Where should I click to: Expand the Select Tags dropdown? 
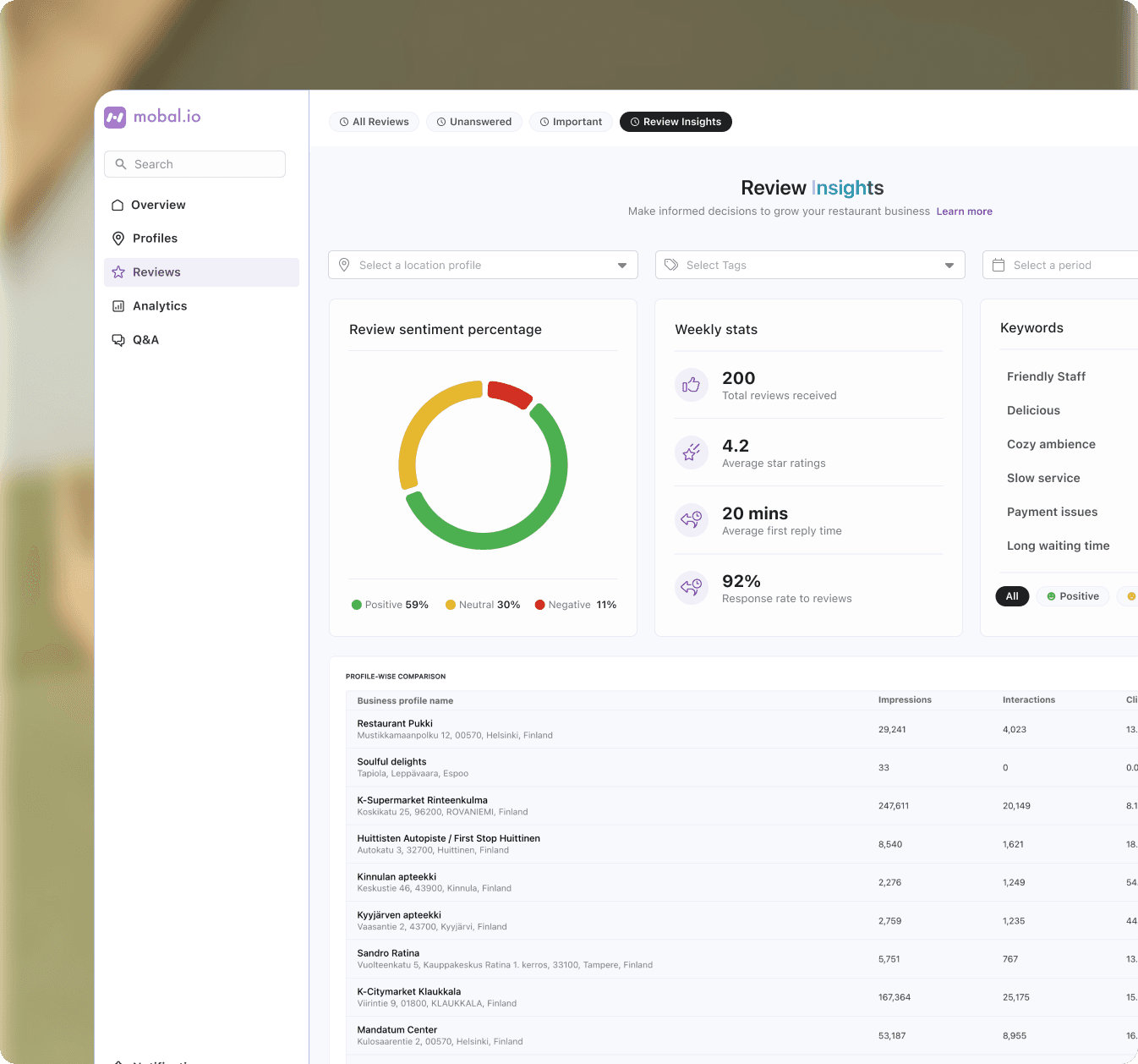click(x=810, y=265)
